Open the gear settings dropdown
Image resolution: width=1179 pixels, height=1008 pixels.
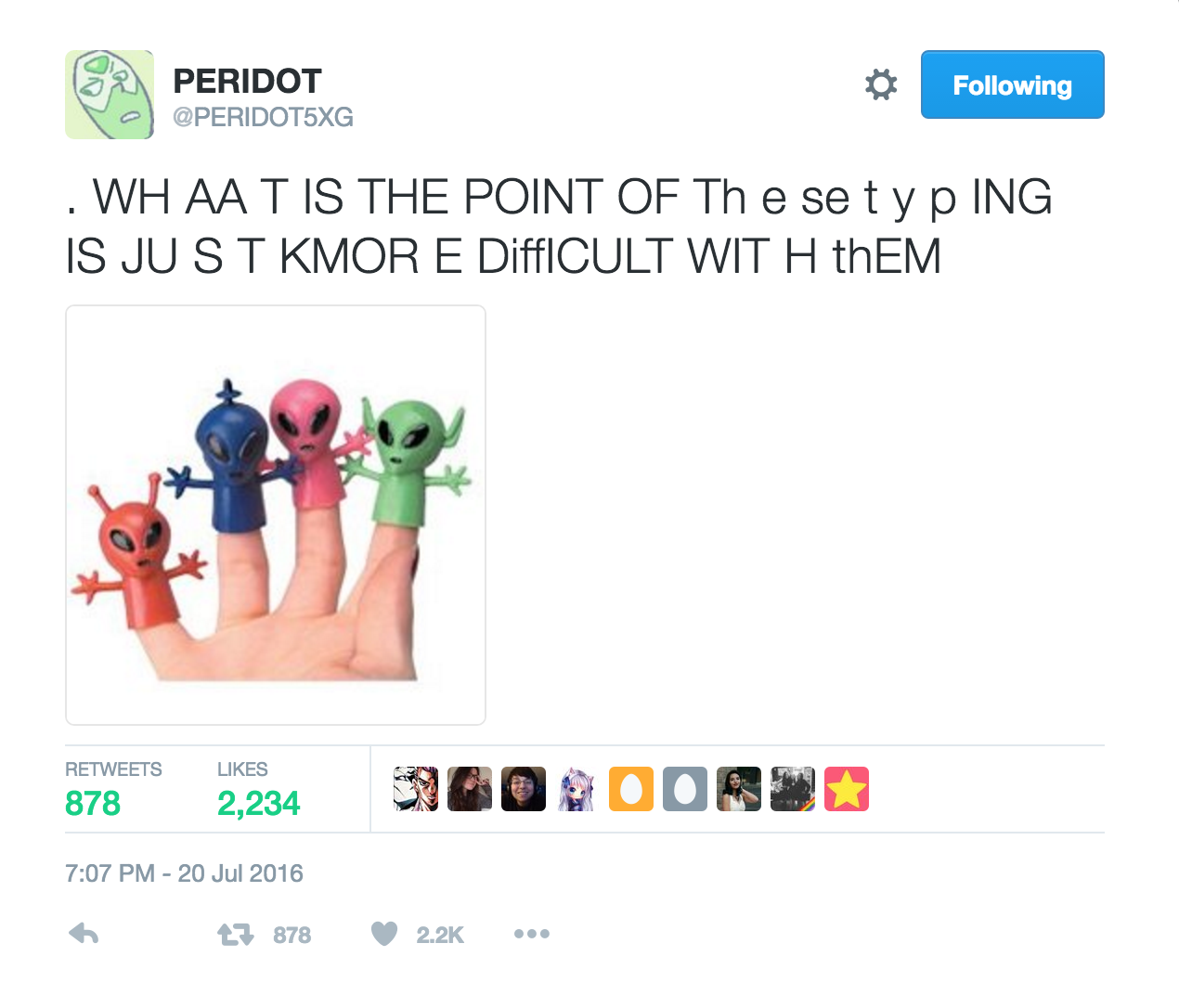881,84
